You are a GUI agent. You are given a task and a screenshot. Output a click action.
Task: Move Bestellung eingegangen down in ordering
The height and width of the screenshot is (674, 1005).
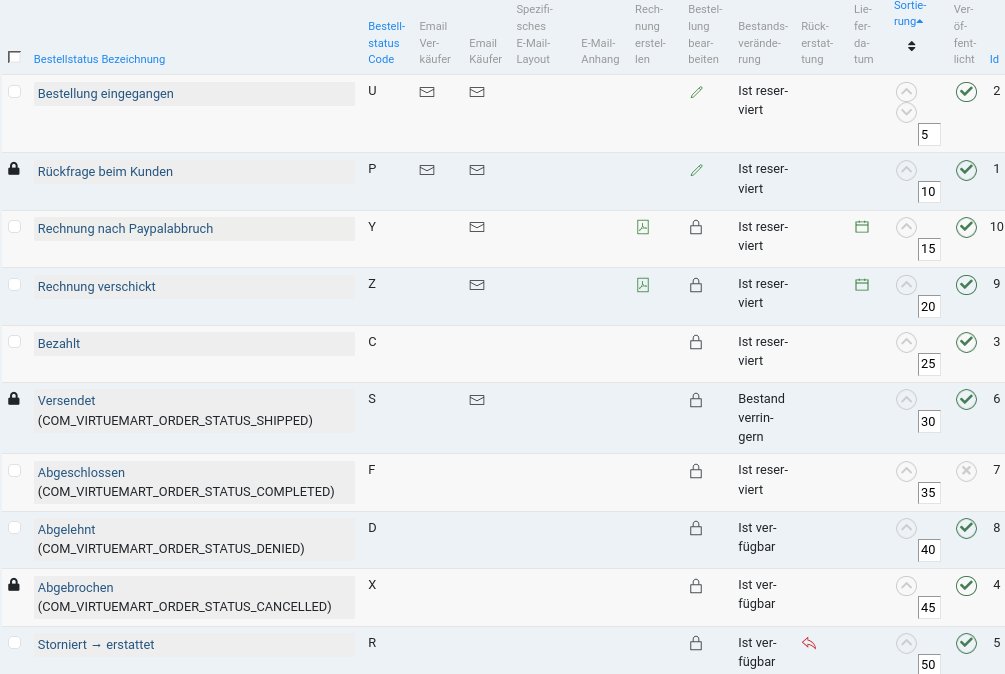pos(906,111)
